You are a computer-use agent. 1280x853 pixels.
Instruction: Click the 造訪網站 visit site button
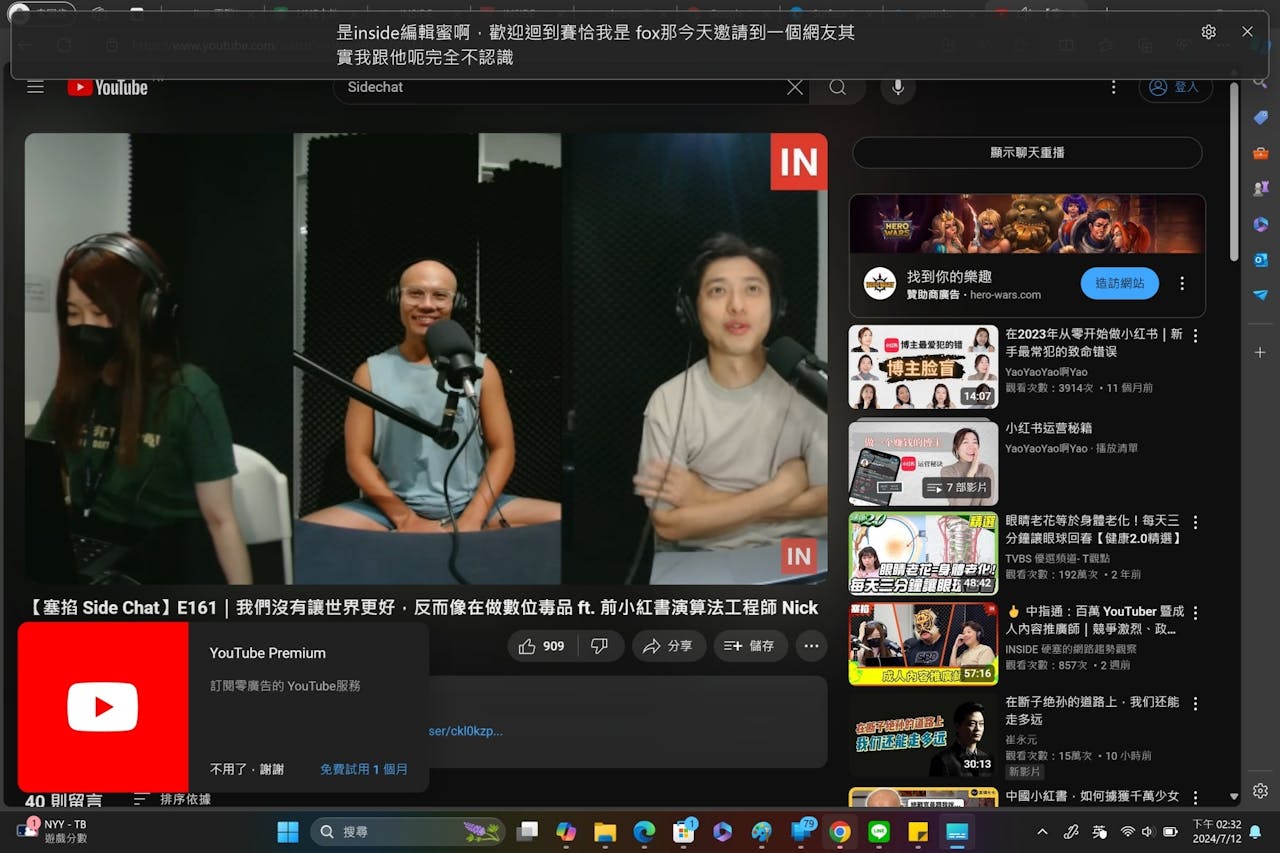pyautogui.click(x=1119, y=283)
